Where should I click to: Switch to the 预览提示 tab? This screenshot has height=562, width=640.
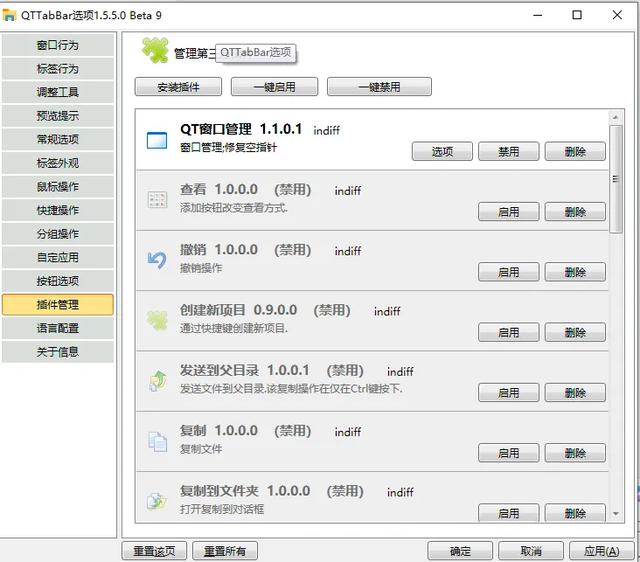(x=58, y=116)
